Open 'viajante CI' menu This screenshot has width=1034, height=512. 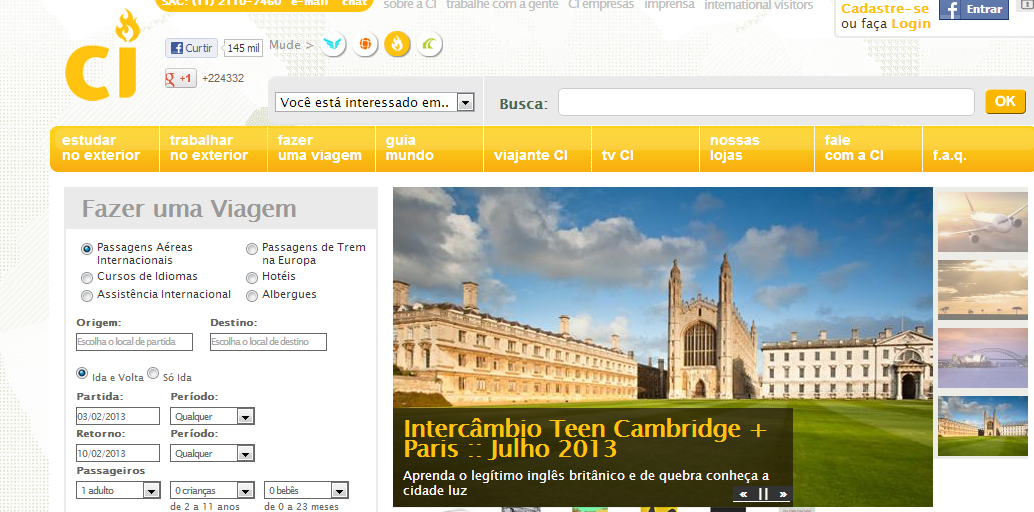(537, 148)
